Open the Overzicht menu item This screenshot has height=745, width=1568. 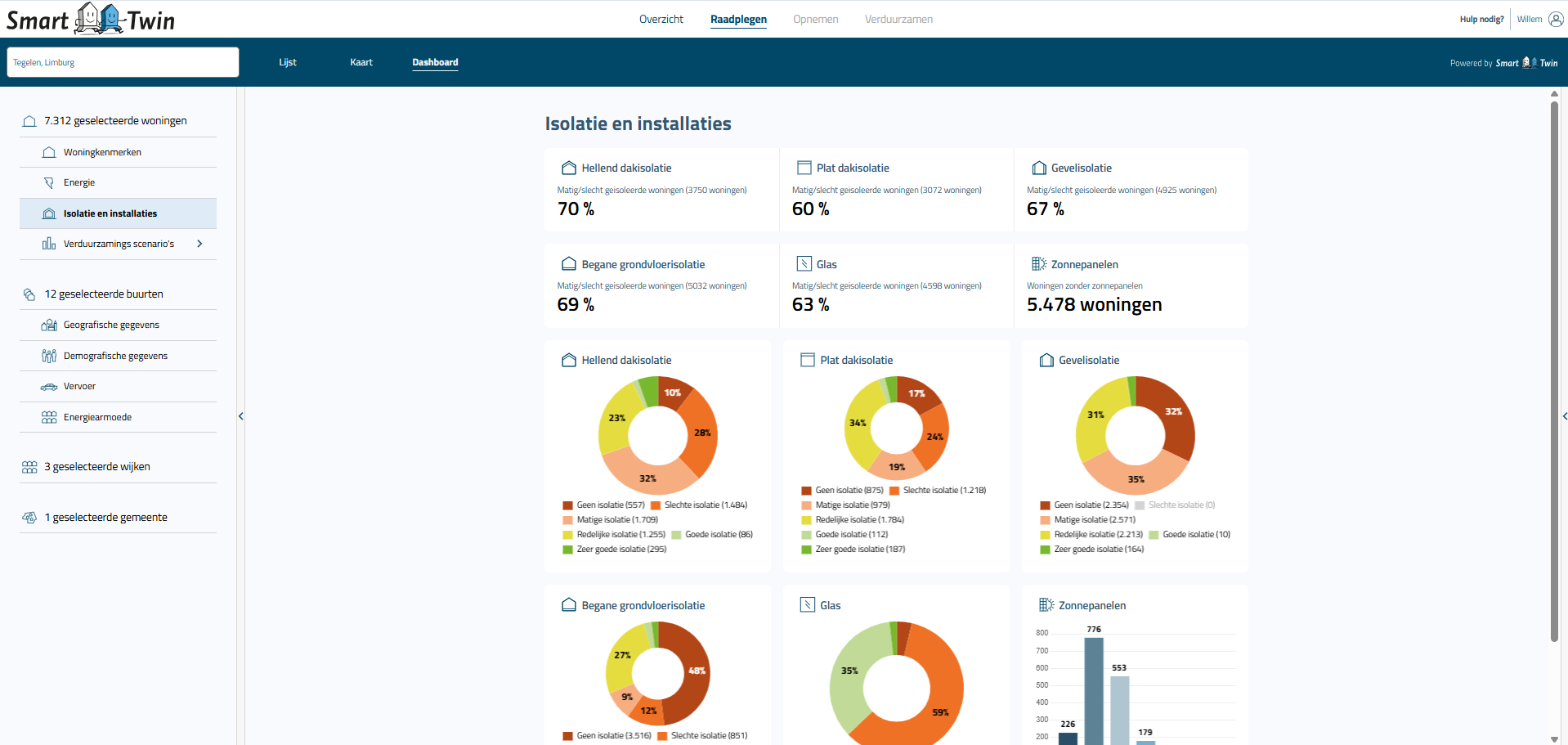tap(661, 19)
